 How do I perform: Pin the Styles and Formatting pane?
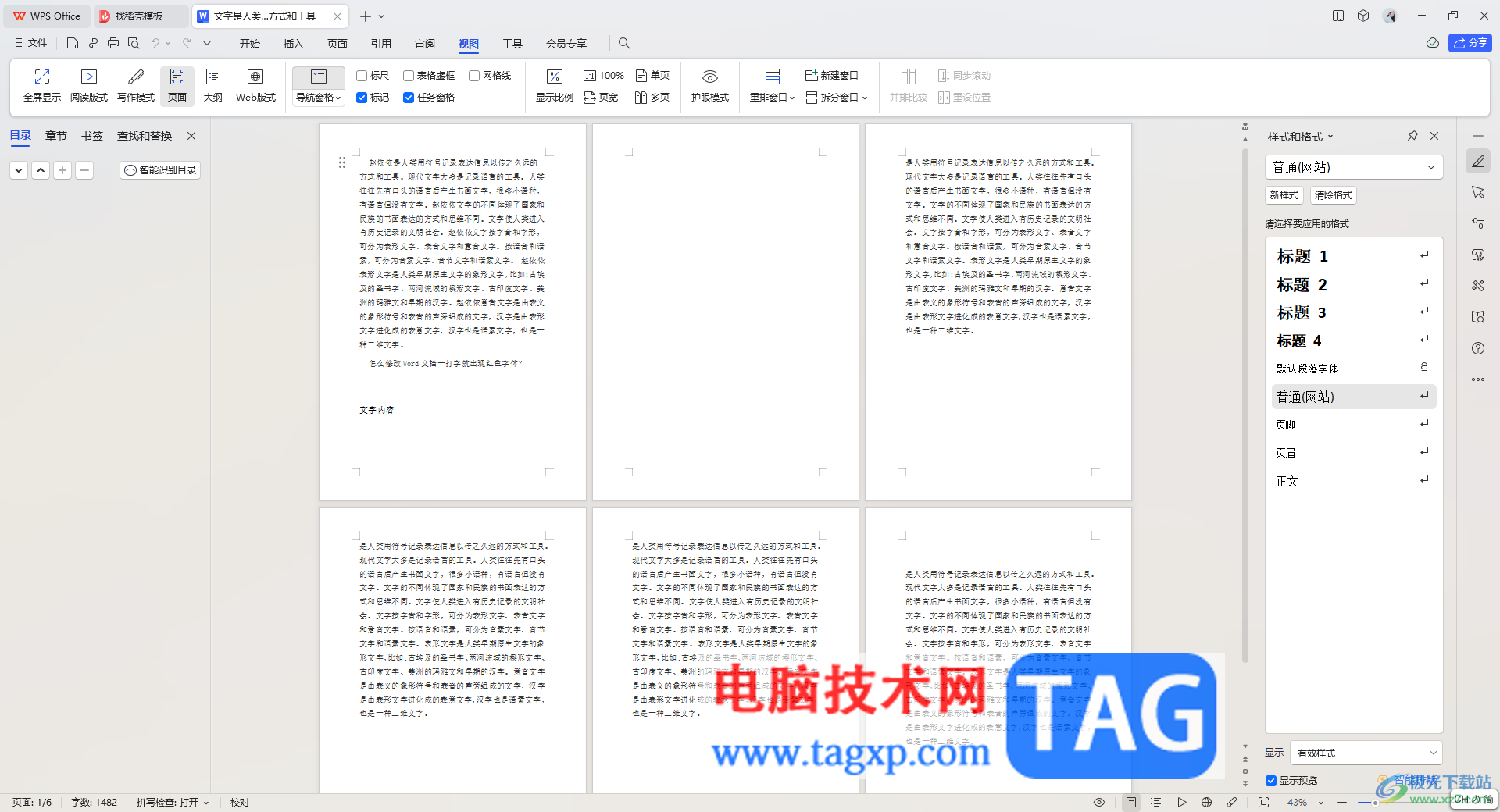click(x=1412, y=136)
